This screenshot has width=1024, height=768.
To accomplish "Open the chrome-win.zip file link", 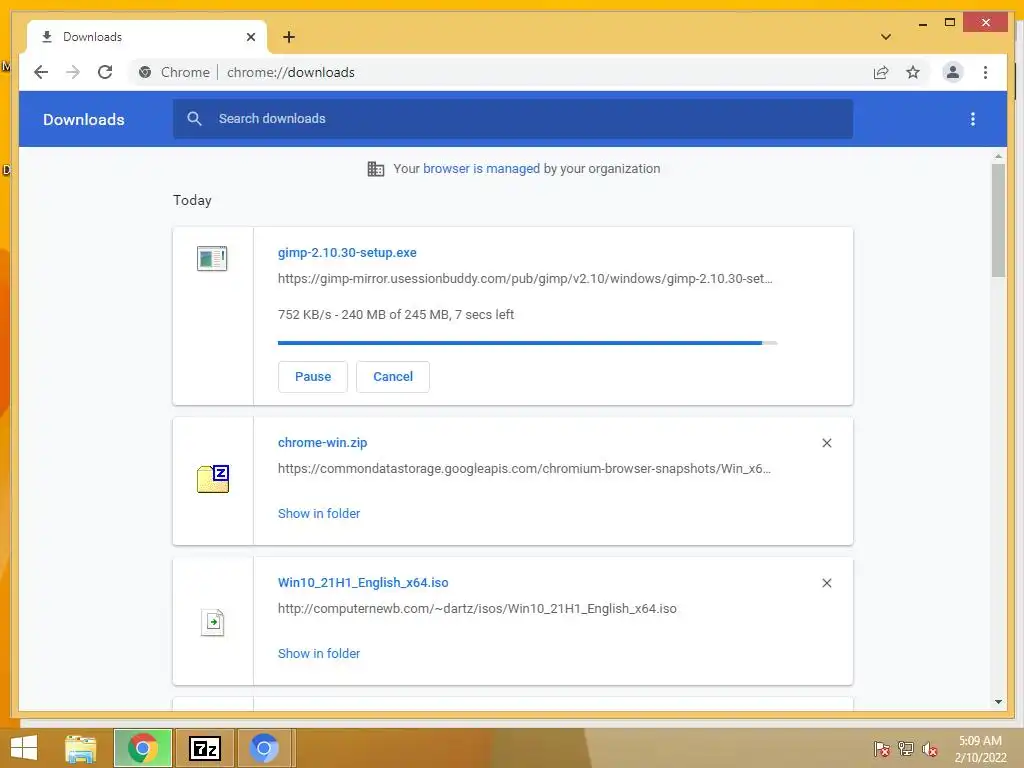I will 323,443.
